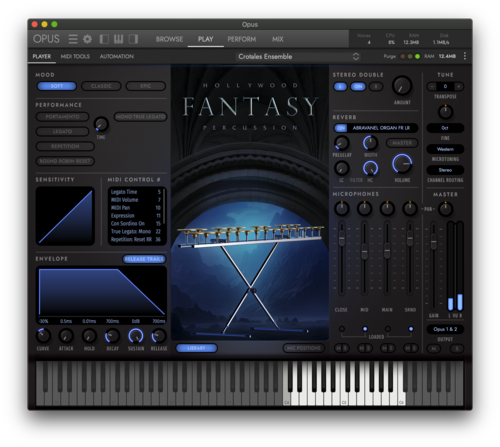The width and height of the screenshot is (500, 447).
Task: Toggle the right panel view icon
Action: pyautogui.click(x=133, y=39)
